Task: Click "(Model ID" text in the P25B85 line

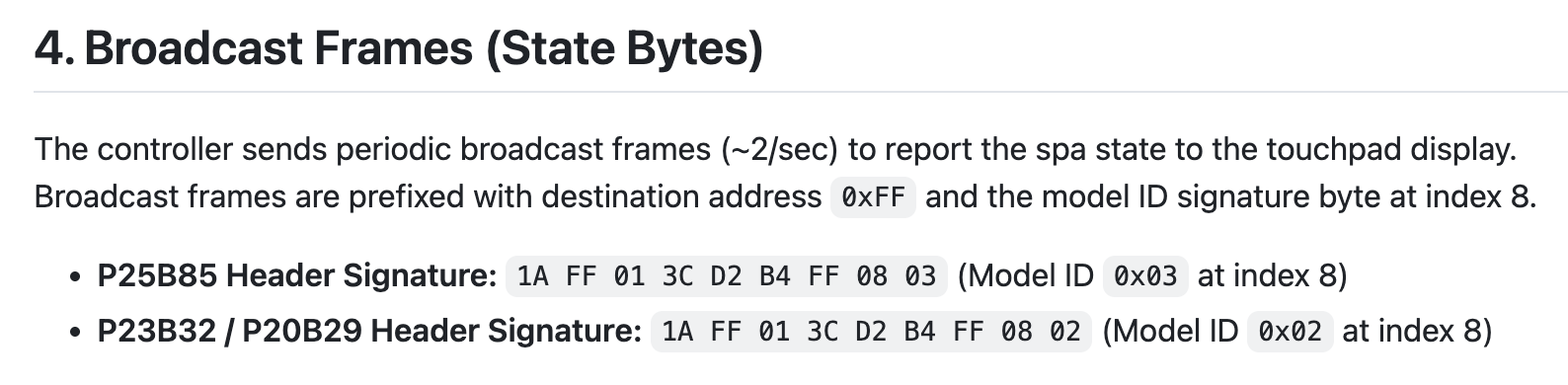Action: 1026,275
